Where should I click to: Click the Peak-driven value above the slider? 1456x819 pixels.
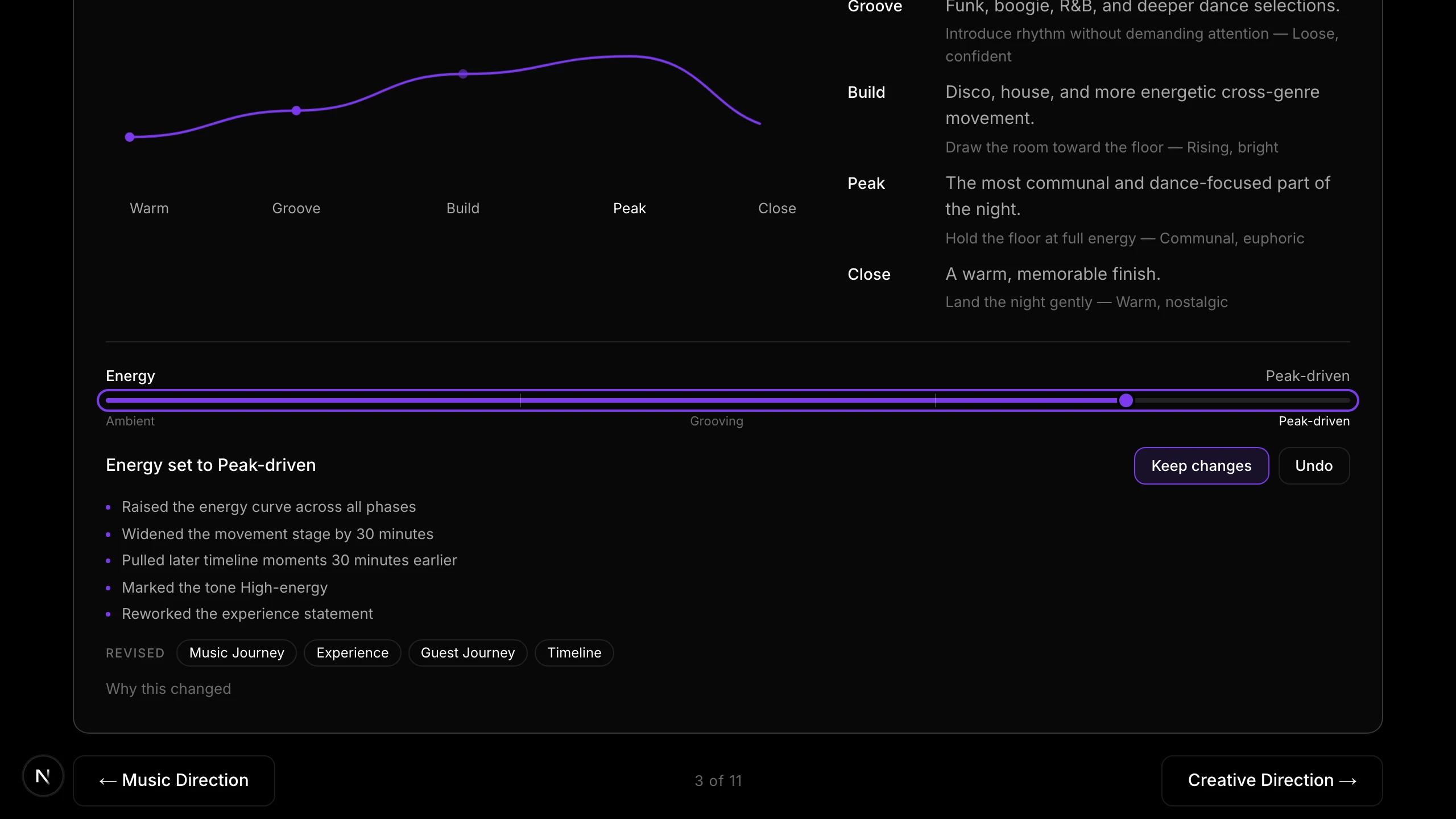tap(1308, 376)
